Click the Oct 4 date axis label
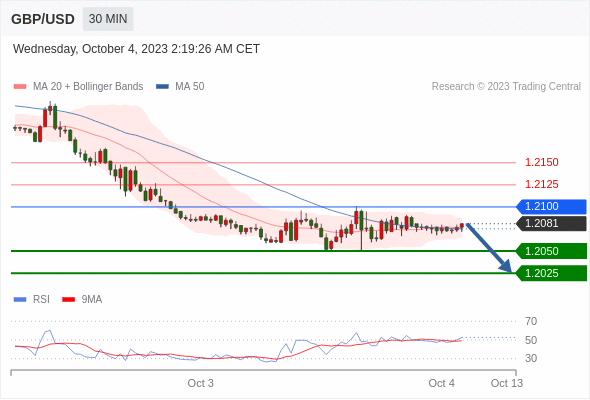Screen dimensions: 590x400 click(441, 383)
